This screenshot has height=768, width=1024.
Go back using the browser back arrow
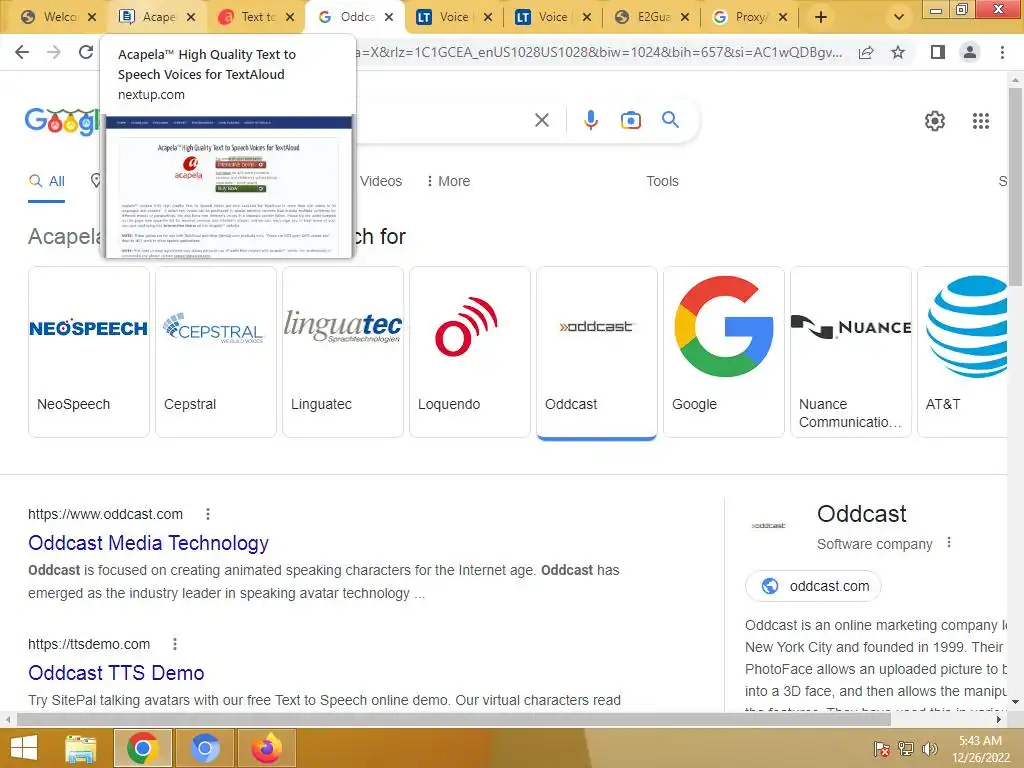(x=22, y=52)
